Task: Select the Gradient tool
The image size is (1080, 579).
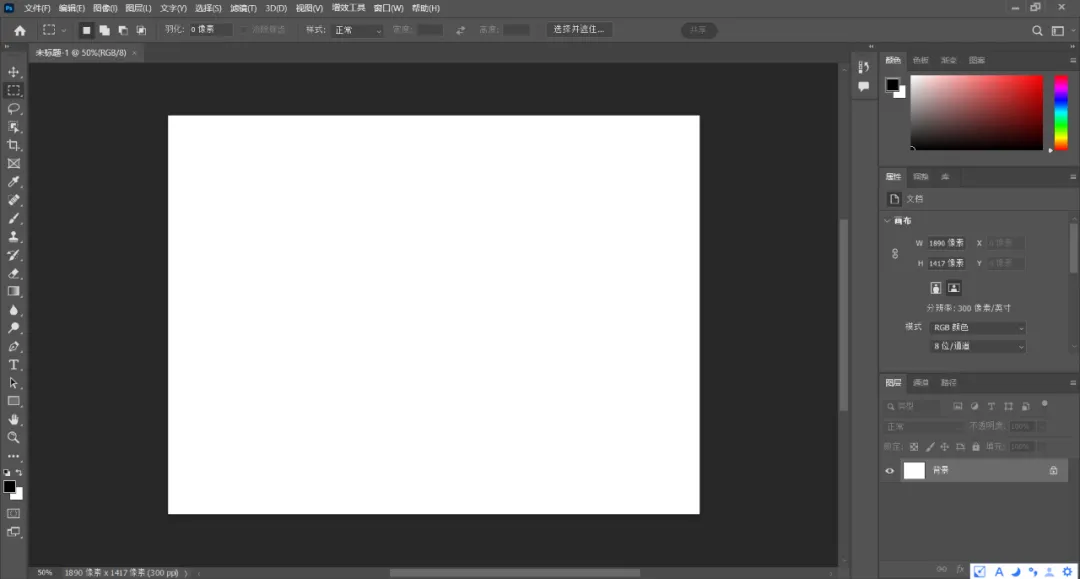Action: coord(13,291)
